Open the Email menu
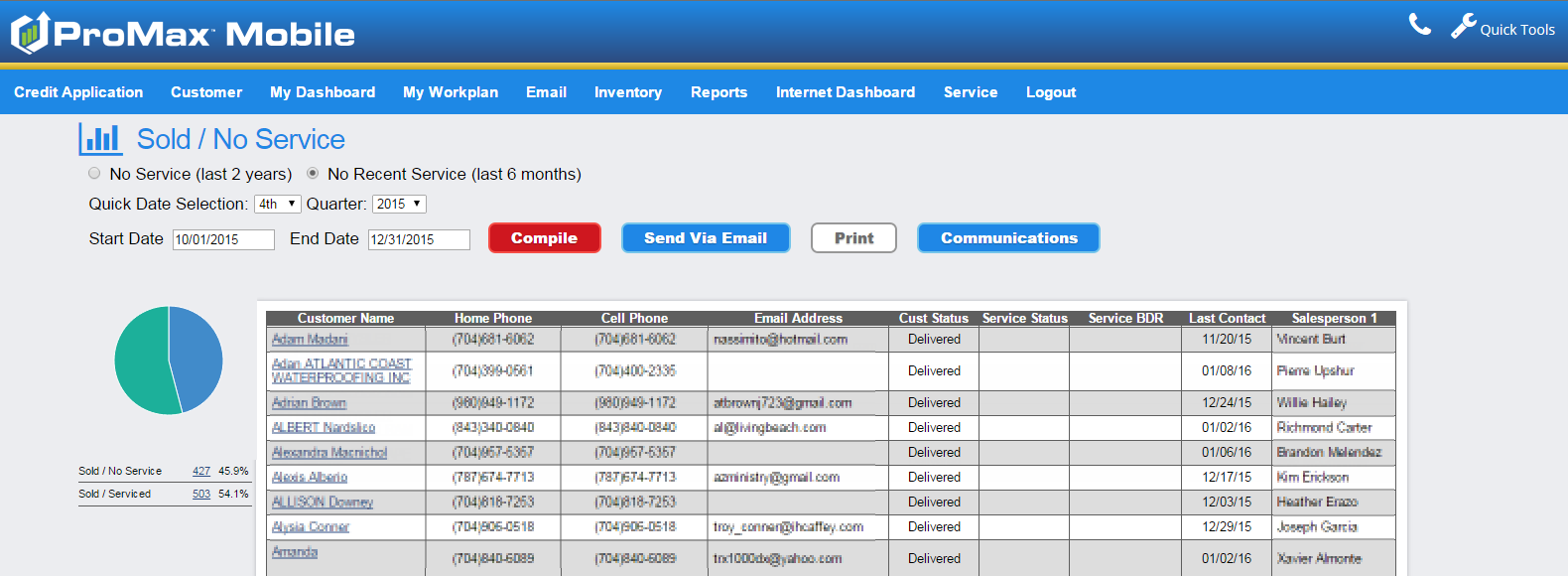1568x576 pixels. (546, 92)
